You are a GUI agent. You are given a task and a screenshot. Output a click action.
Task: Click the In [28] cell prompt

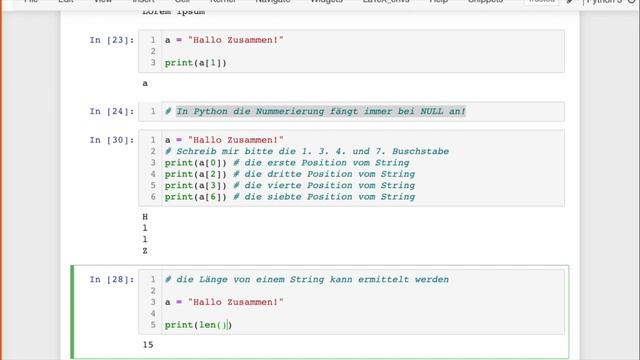point(112,280)
